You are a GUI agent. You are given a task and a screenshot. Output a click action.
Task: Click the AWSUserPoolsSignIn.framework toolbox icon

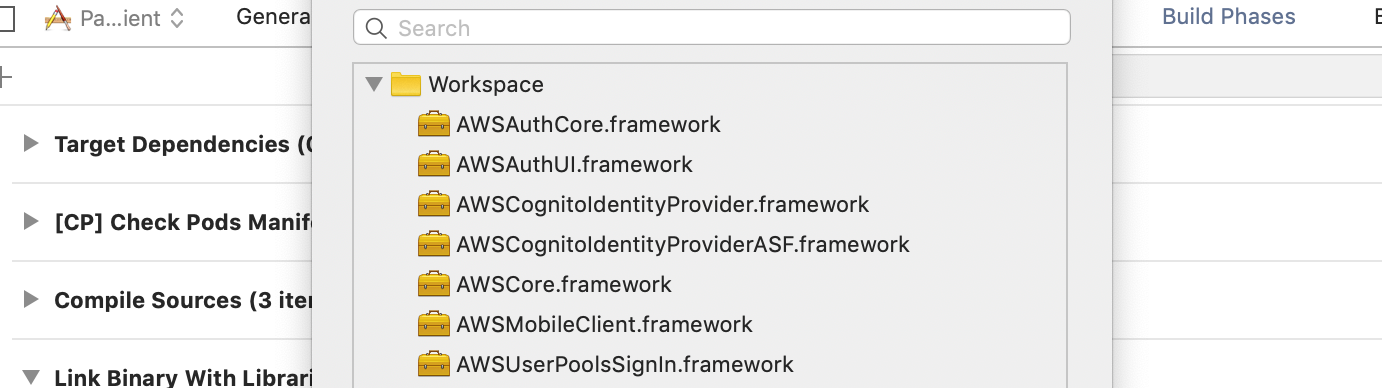[x=433, y=365]
